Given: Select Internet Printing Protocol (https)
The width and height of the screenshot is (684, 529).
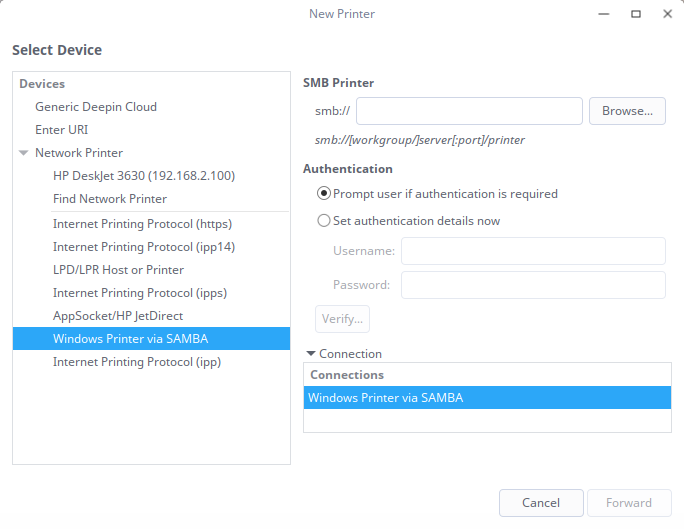Looking at the screenshot, I should pyautogui.click(x=142, y=224).
